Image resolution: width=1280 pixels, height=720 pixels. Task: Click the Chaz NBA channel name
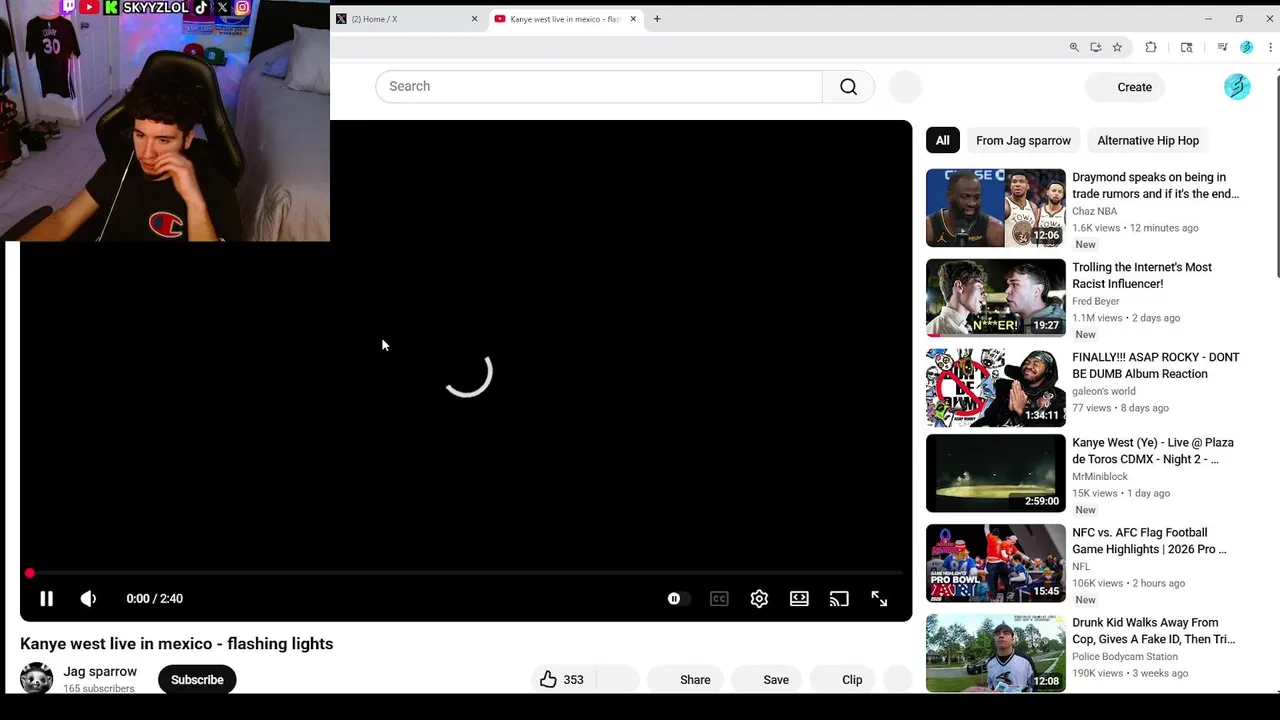click(1094, 211)
